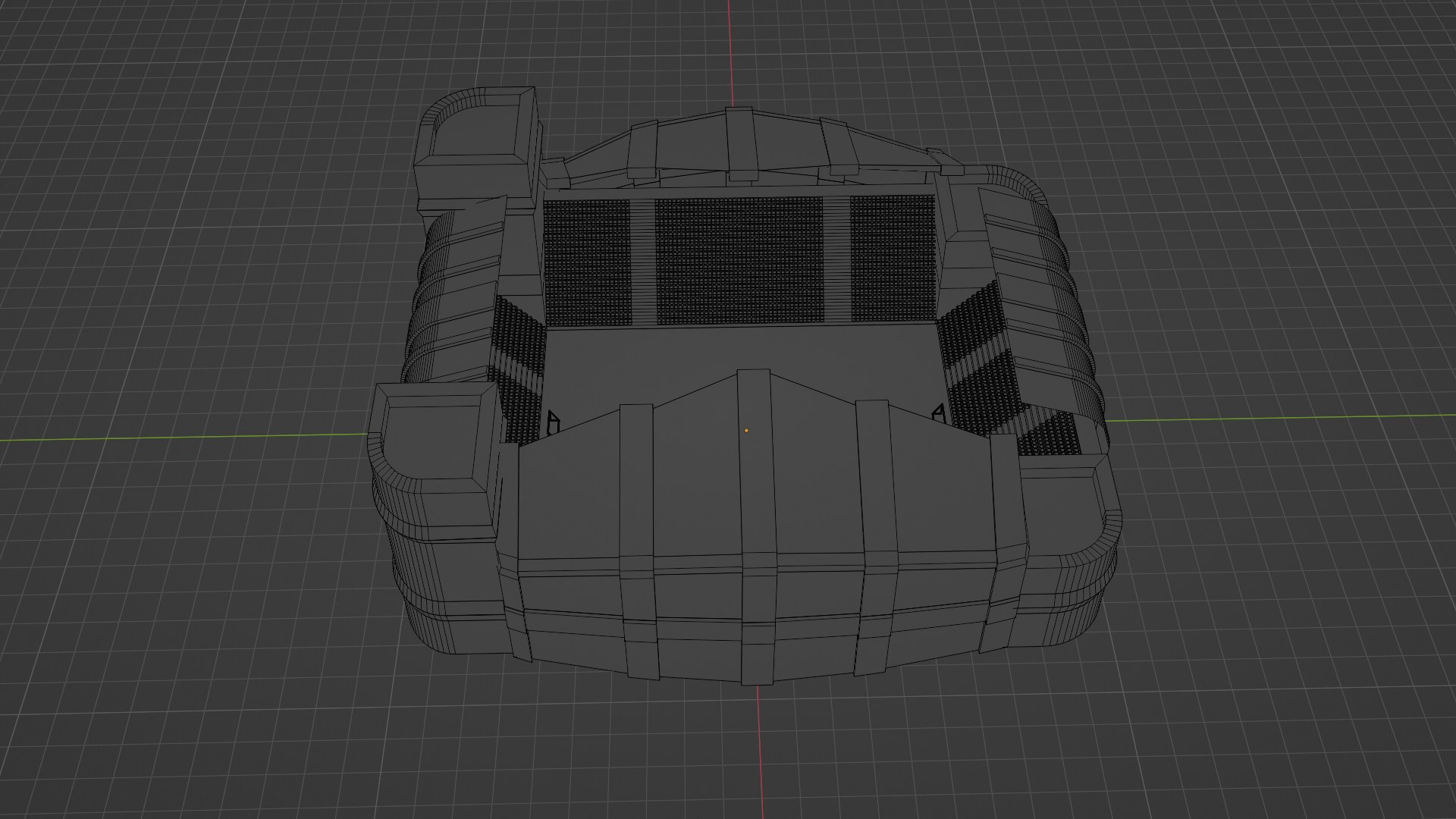Click the back-left corner tower roof

click(478, 125)
